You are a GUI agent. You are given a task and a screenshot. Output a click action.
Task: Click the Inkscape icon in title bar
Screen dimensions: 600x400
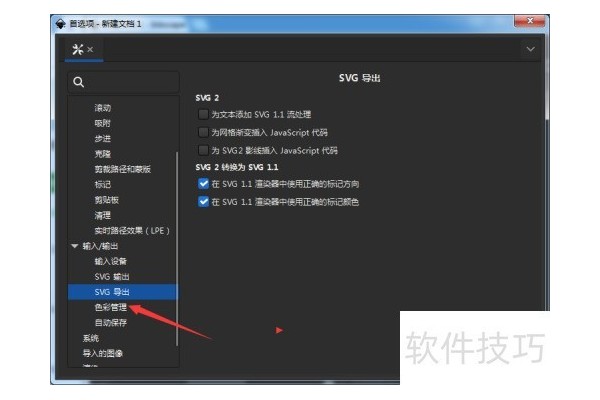click(60, 24)
